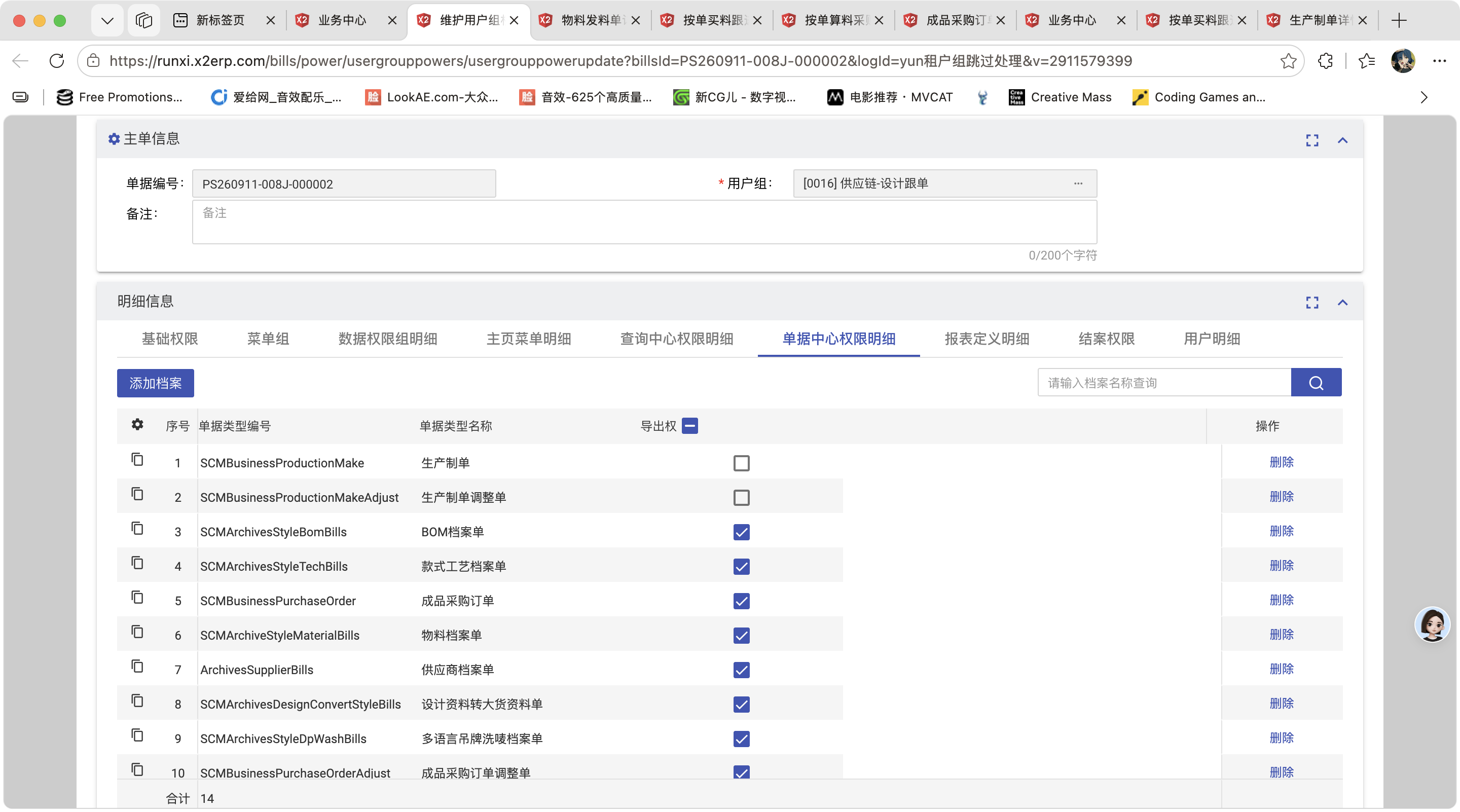Check 导出权 for 生产制单调整单 row

741,498
